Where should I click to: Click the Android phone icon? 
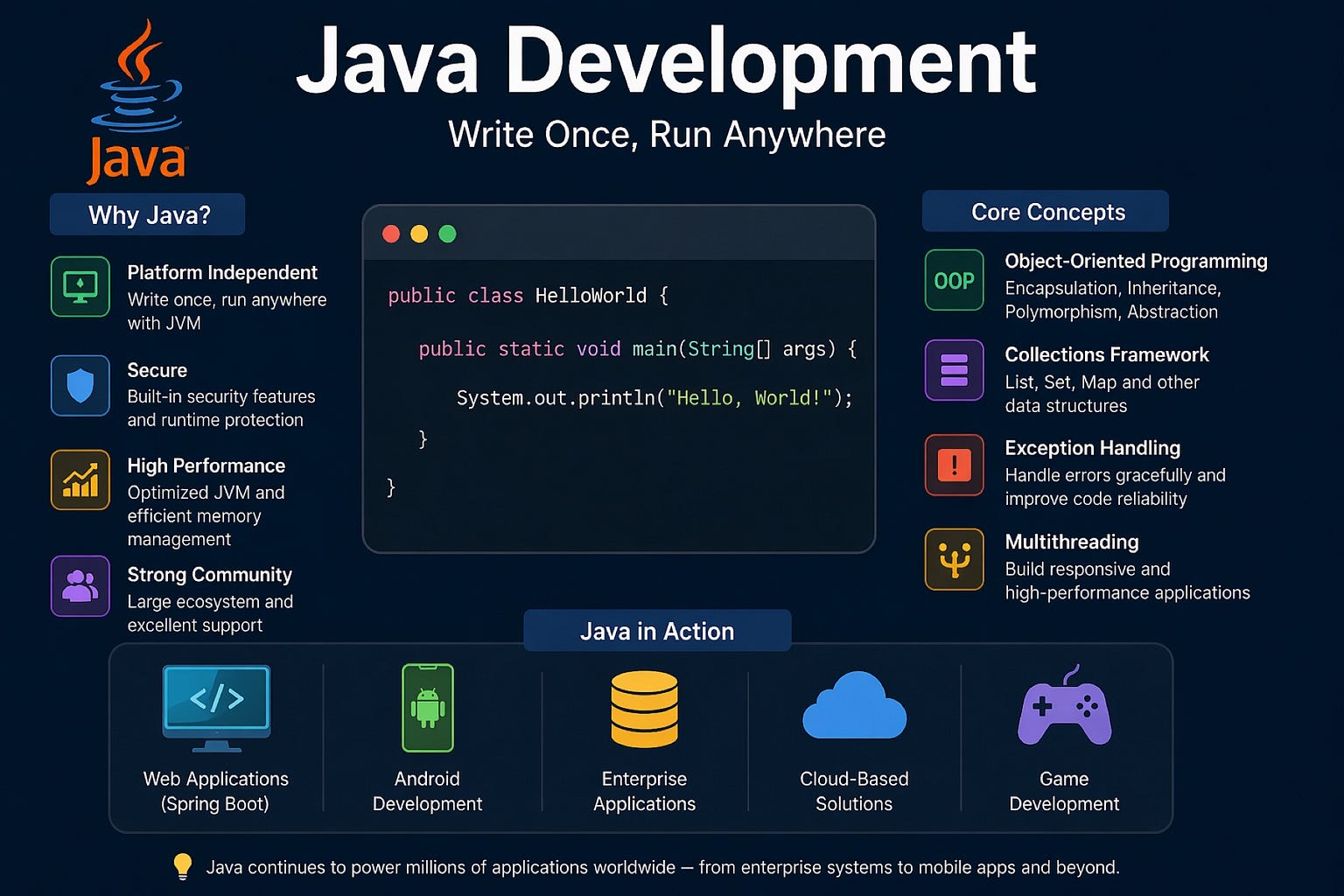click(x=428, y=708)
